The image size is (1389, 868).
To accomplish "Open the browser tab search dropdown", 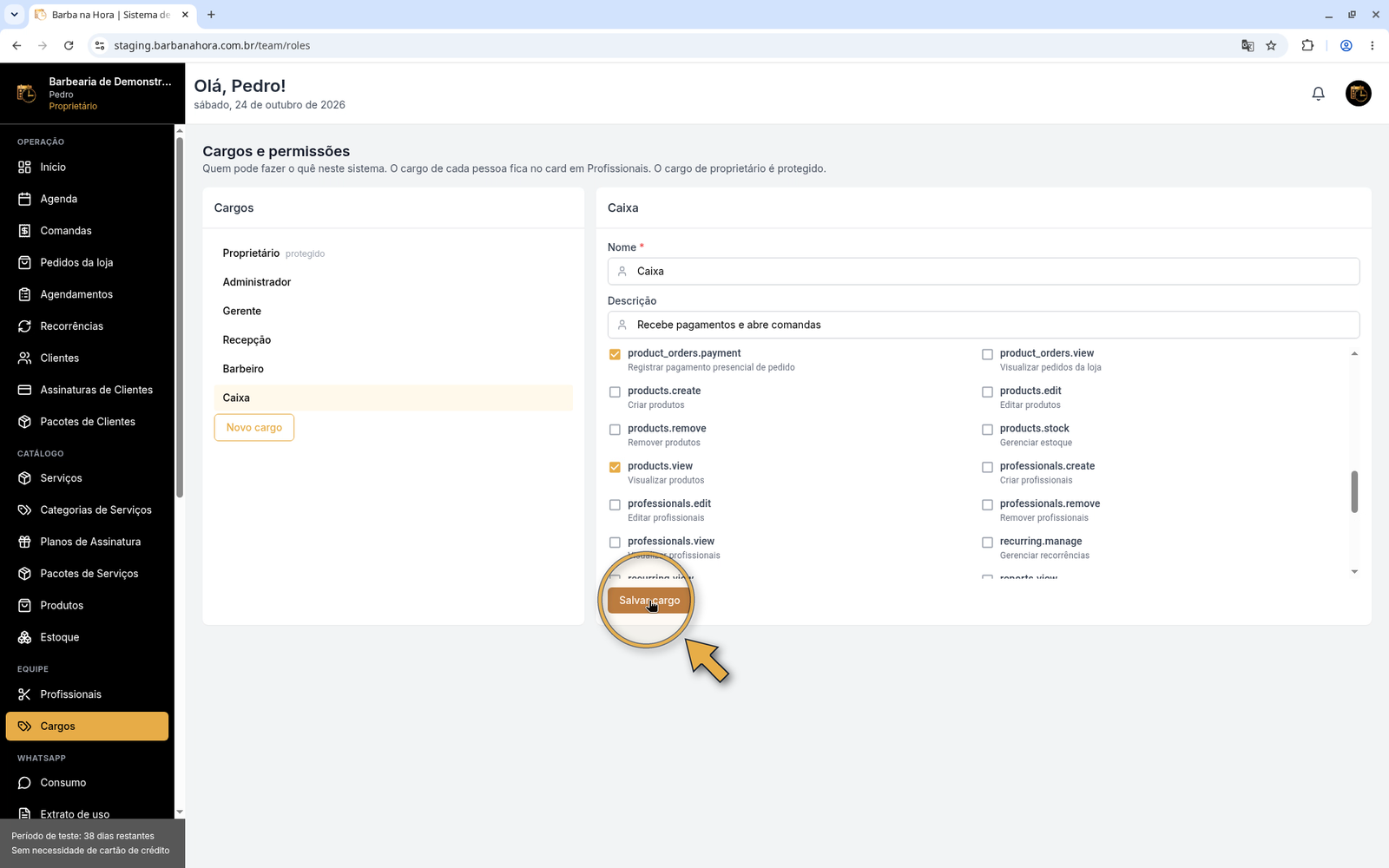I will point(14,15).
